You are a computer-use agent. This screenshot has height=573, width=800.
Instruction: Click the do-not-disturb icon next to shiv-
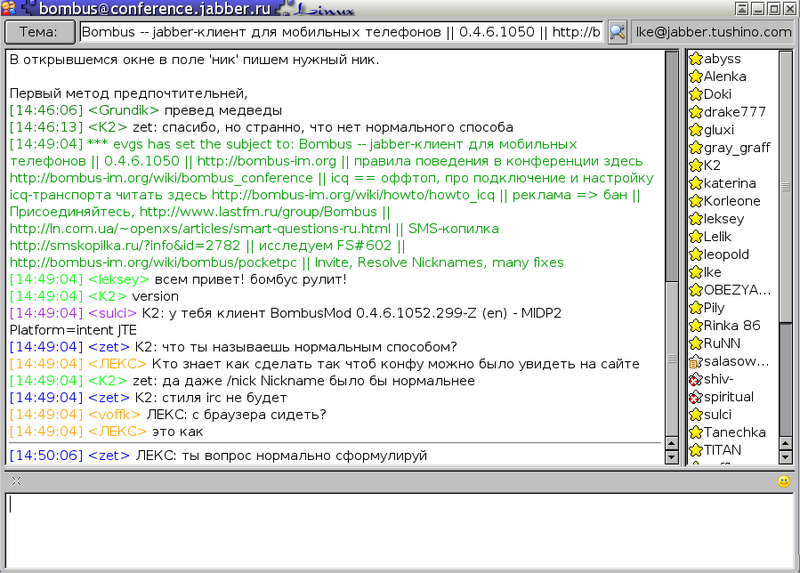[696, 379]
